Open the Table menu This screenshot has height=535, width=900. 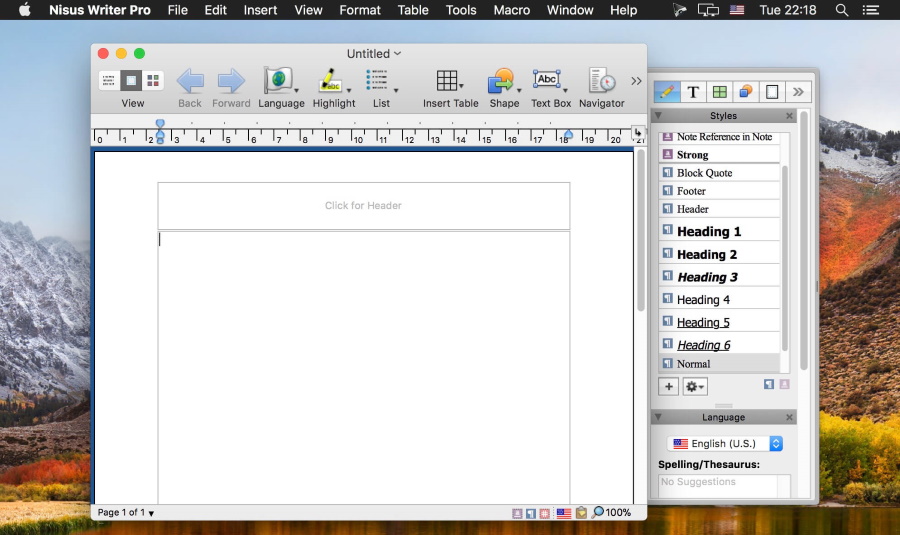click(x=413, y=10)
